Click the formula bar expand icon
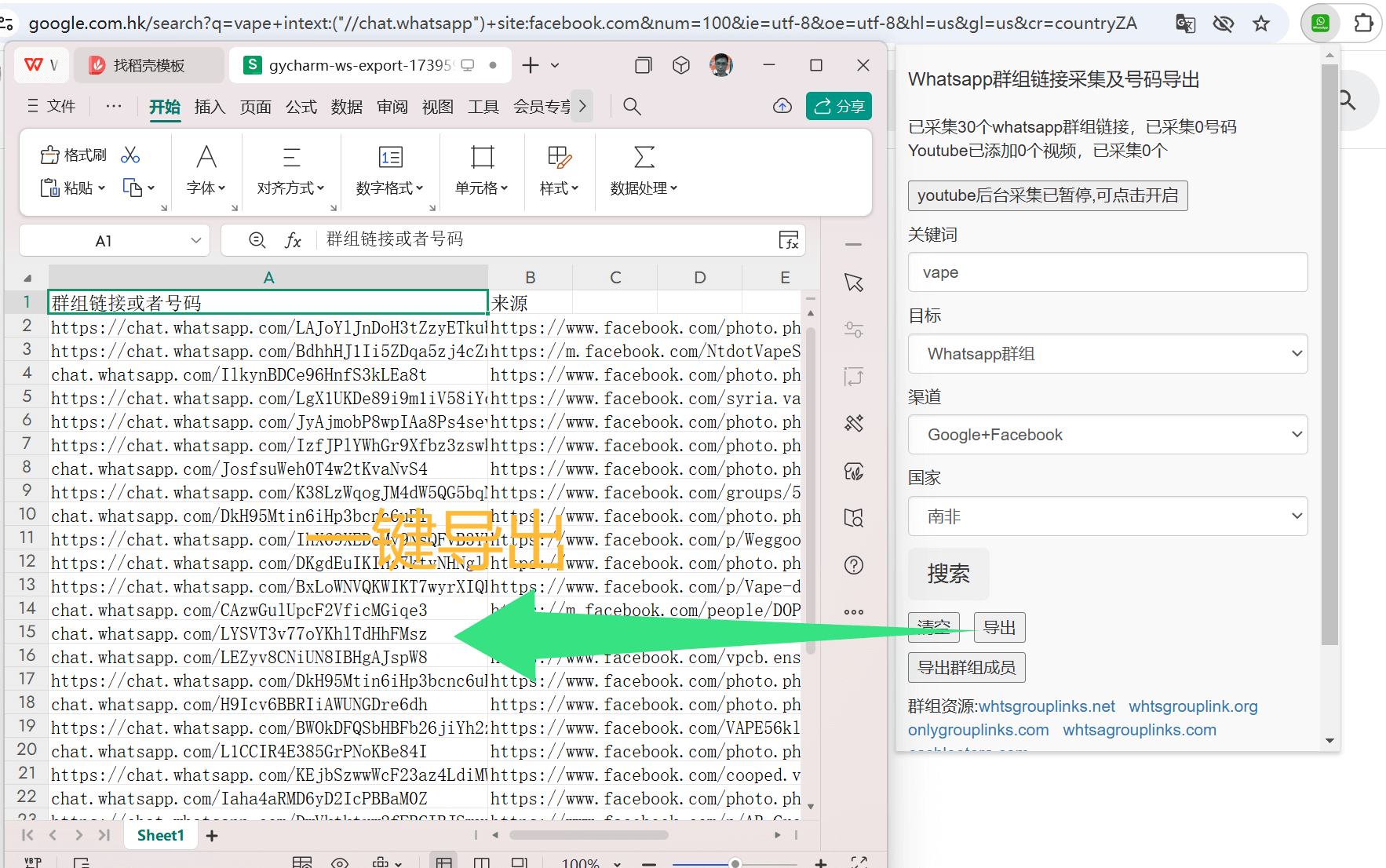The image size is (1386, 868). pyautogui.click(x=788, y=240)
